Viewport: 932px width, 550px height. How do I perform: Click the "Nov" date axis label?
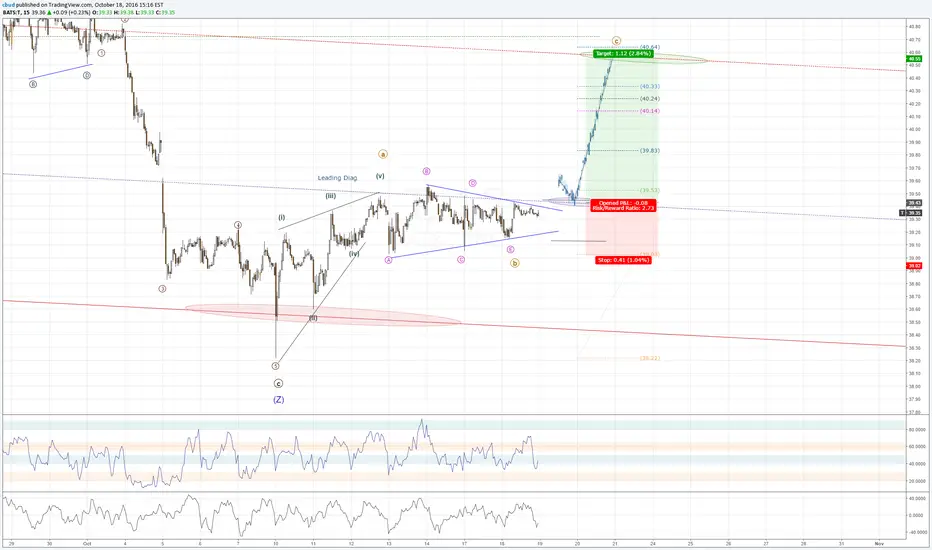tap(879, 543)
